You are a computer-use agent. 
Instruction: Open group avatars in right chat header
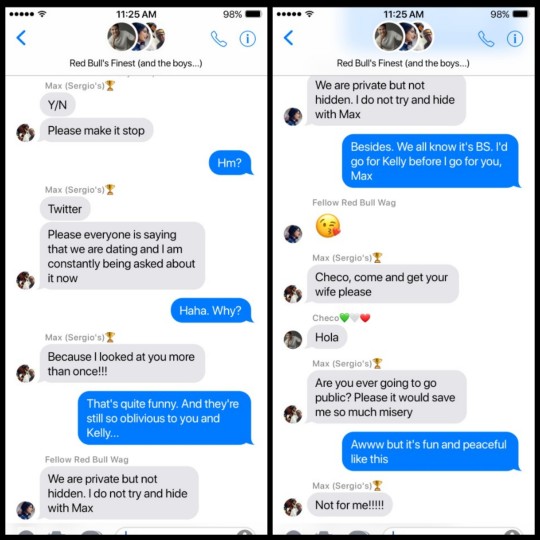coord(404,37)
